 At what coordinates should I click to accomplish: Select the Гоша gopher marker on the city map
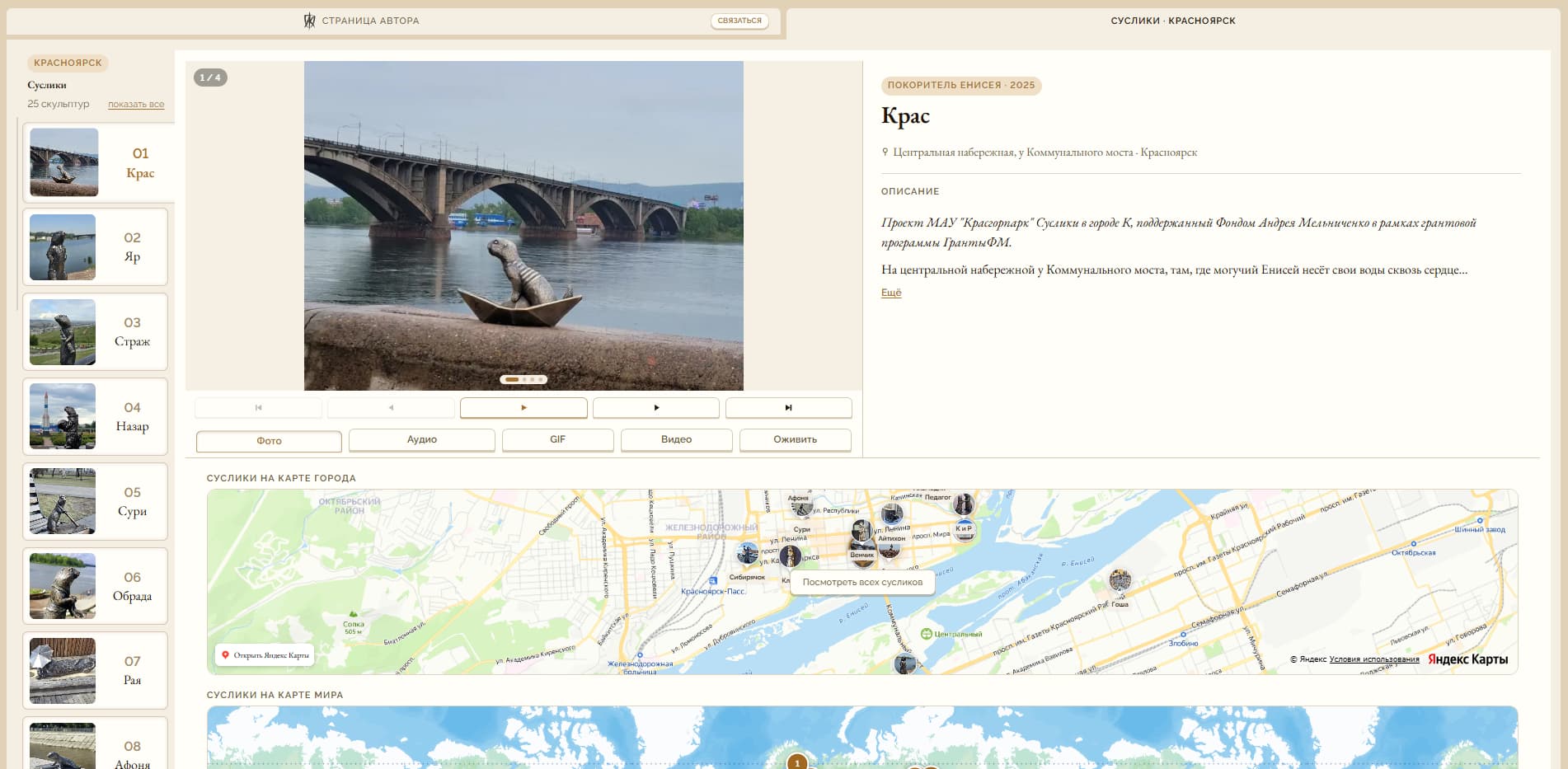pos(1120,580)
